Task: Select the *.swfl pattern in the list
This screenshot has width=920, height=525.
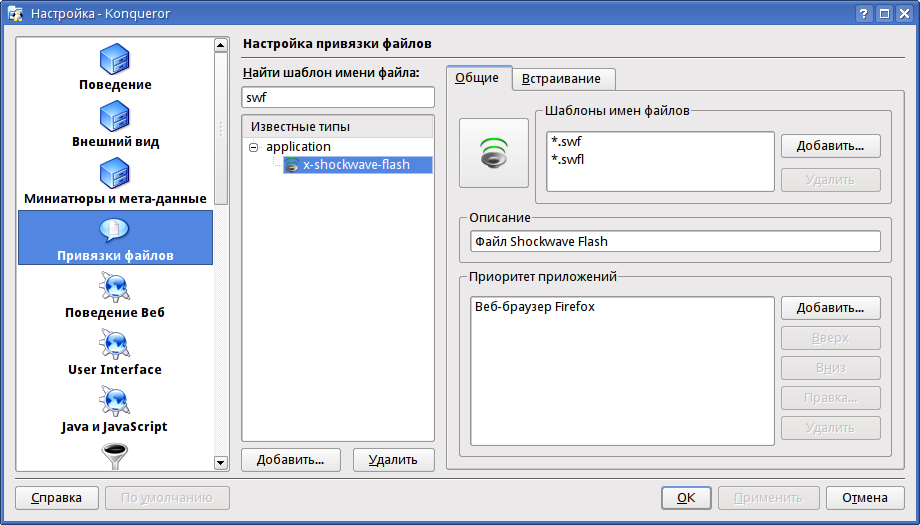Action: (567, 160)
